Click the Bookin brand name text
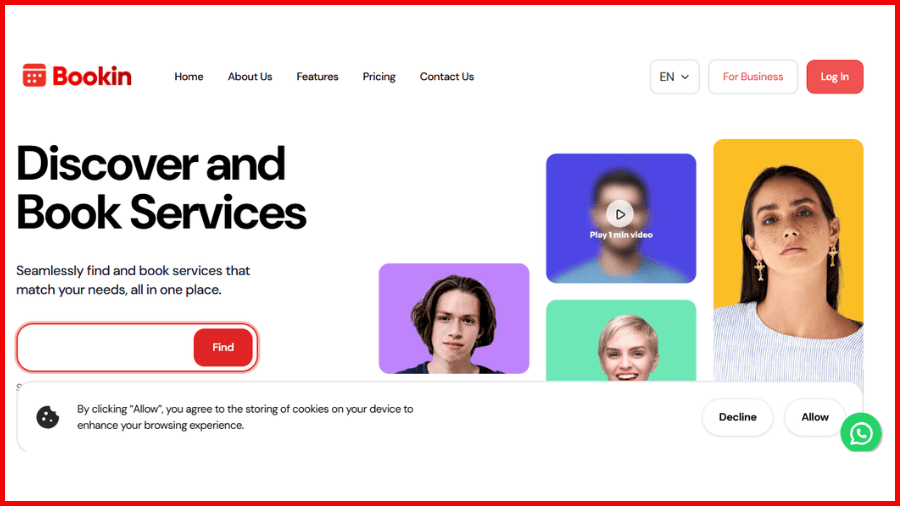 click(x=92, y=76)
